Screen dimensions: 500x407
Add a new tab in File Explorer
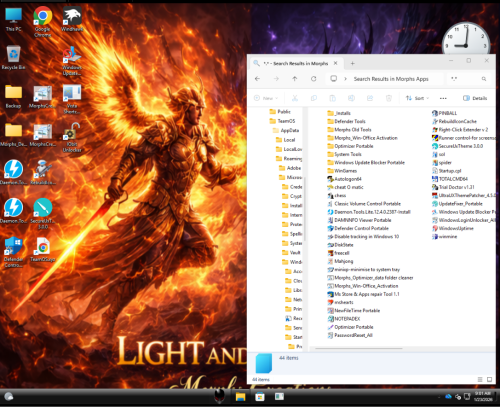tap(352, 63)
